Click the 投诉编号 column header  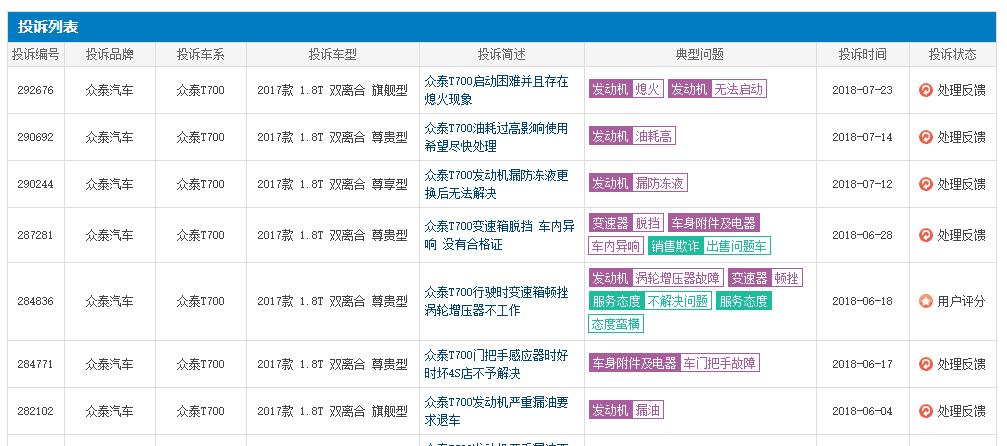tap(35, 55)
